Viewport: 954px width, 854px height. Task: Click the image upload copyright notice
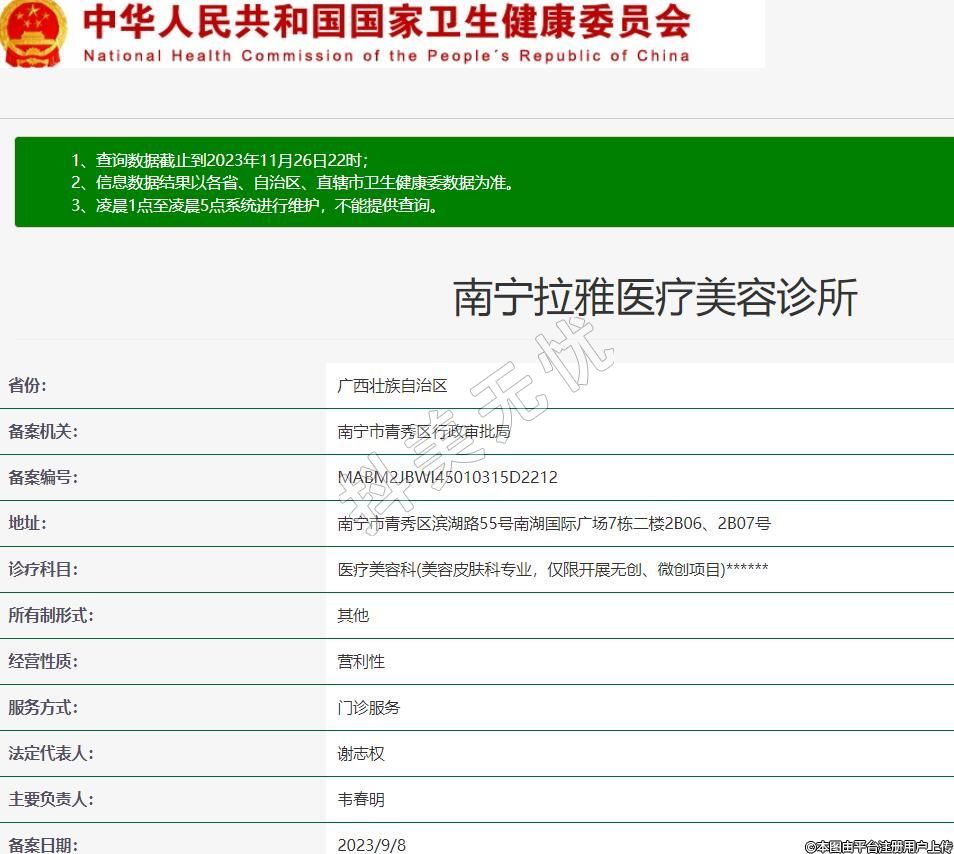coord(878,847)
